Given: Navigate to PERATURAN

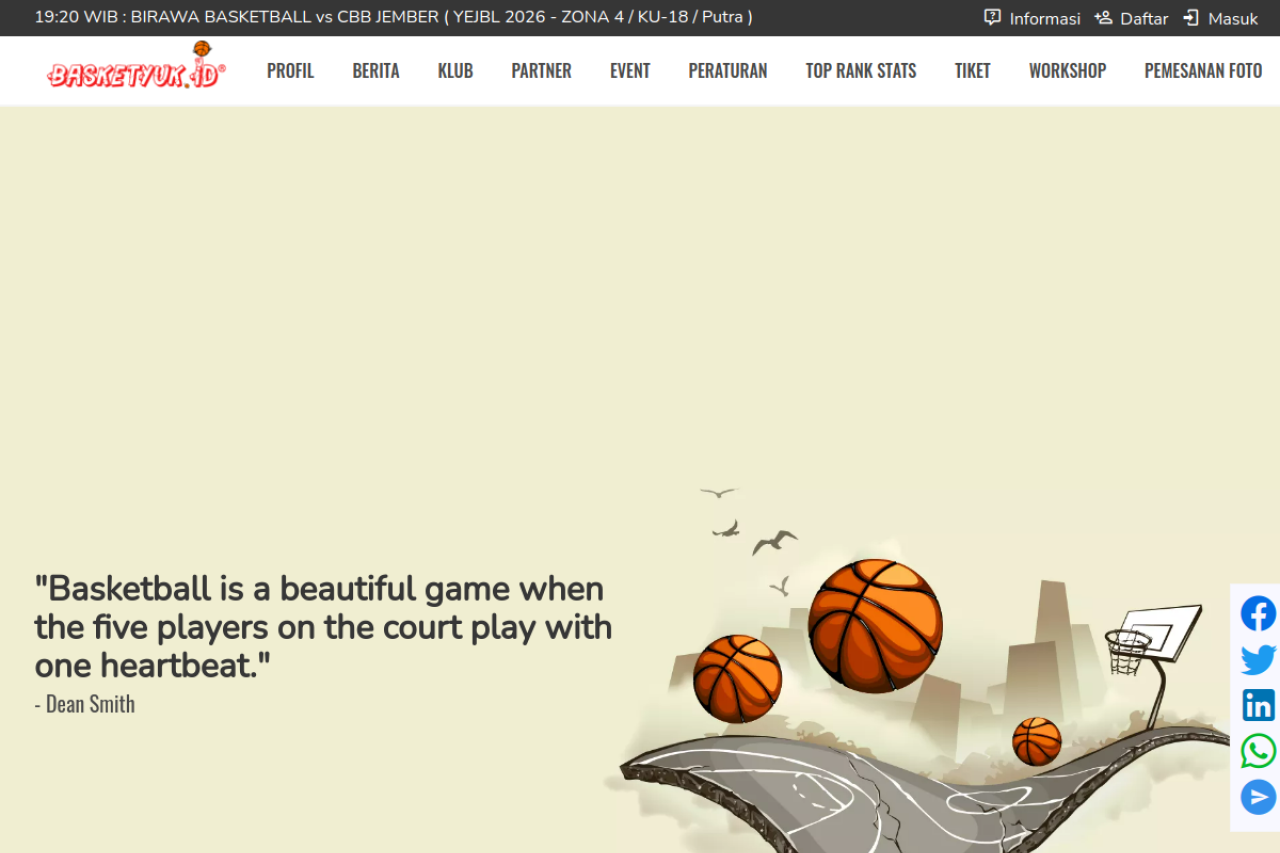Looking at the screenshot, I should [x=727, y=71].
